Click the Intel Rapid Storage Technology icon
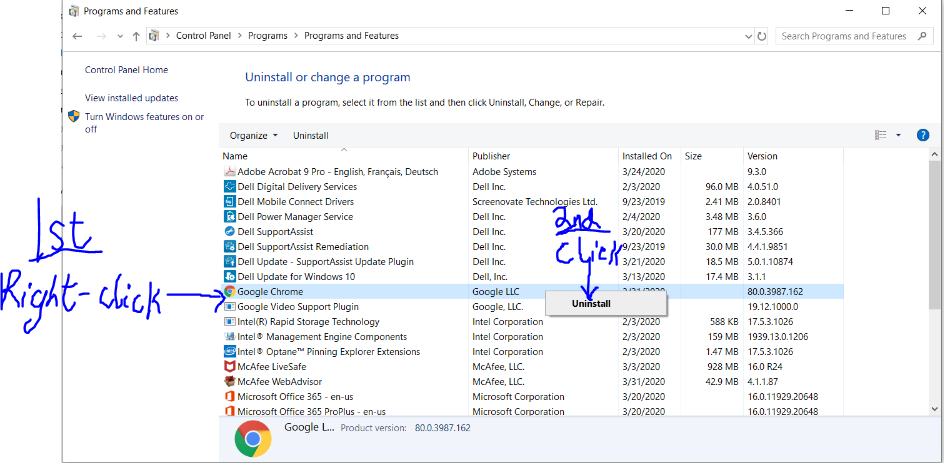This screenshot has height=463, width=944. pos(229,322)
